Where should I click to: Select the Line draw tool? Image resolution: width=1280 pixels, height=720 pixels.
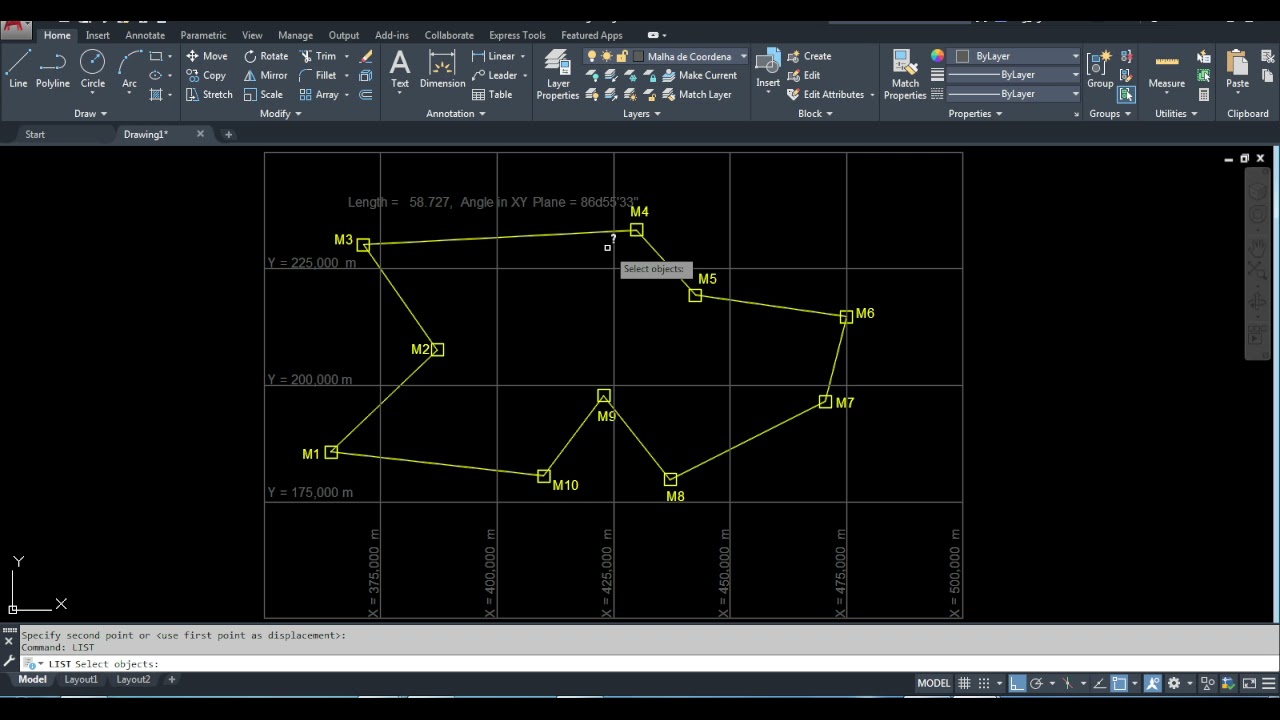coord(18,70)
